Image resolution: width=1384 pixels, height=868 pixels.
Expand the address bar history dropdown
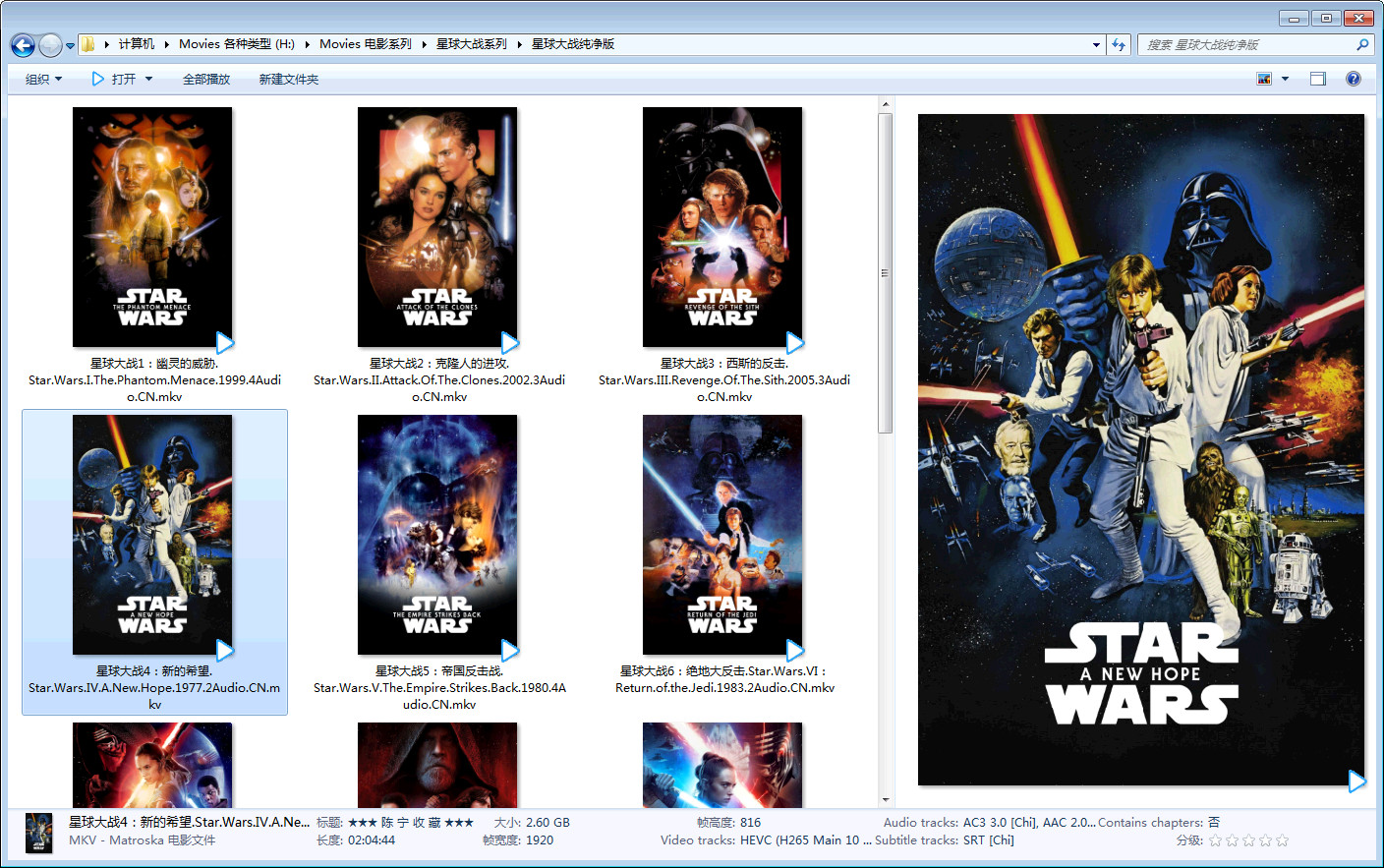[x=1096, y=44]
